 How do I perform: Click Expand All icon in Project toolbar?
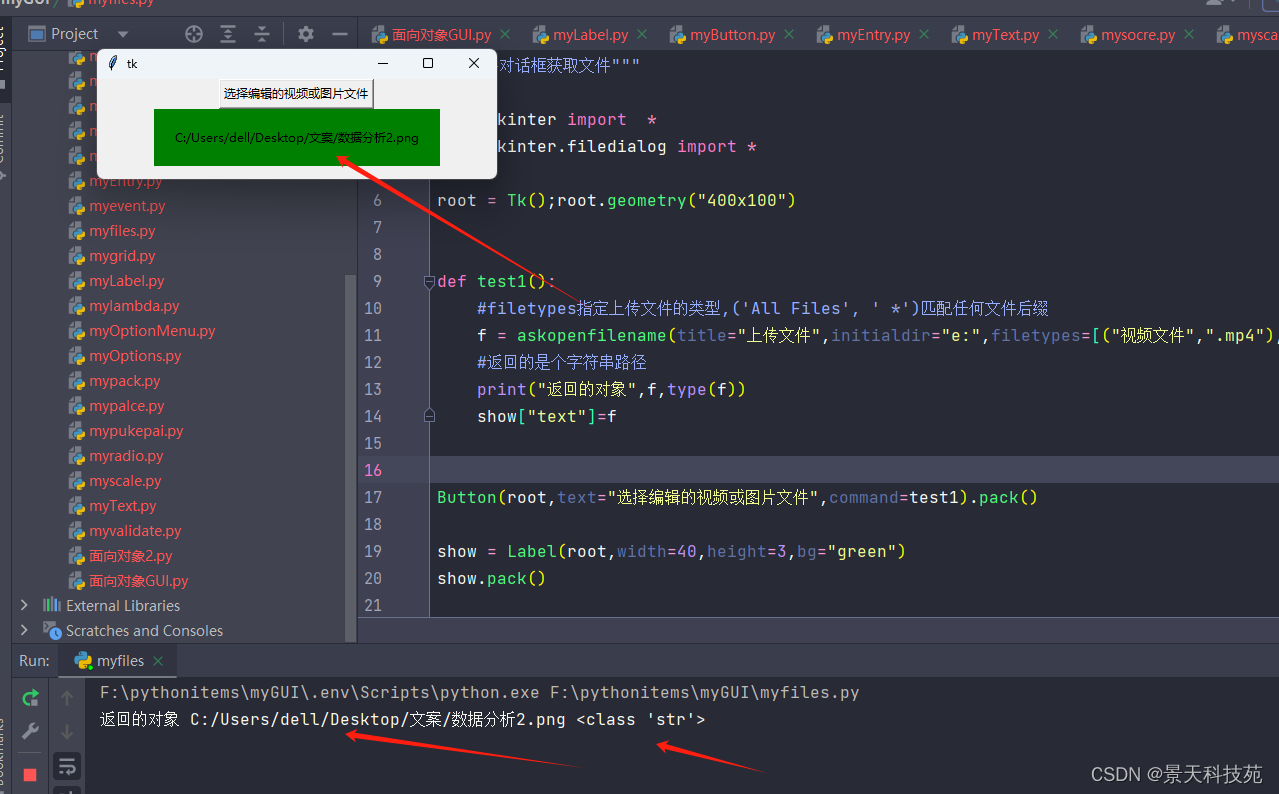coord(228,34)
